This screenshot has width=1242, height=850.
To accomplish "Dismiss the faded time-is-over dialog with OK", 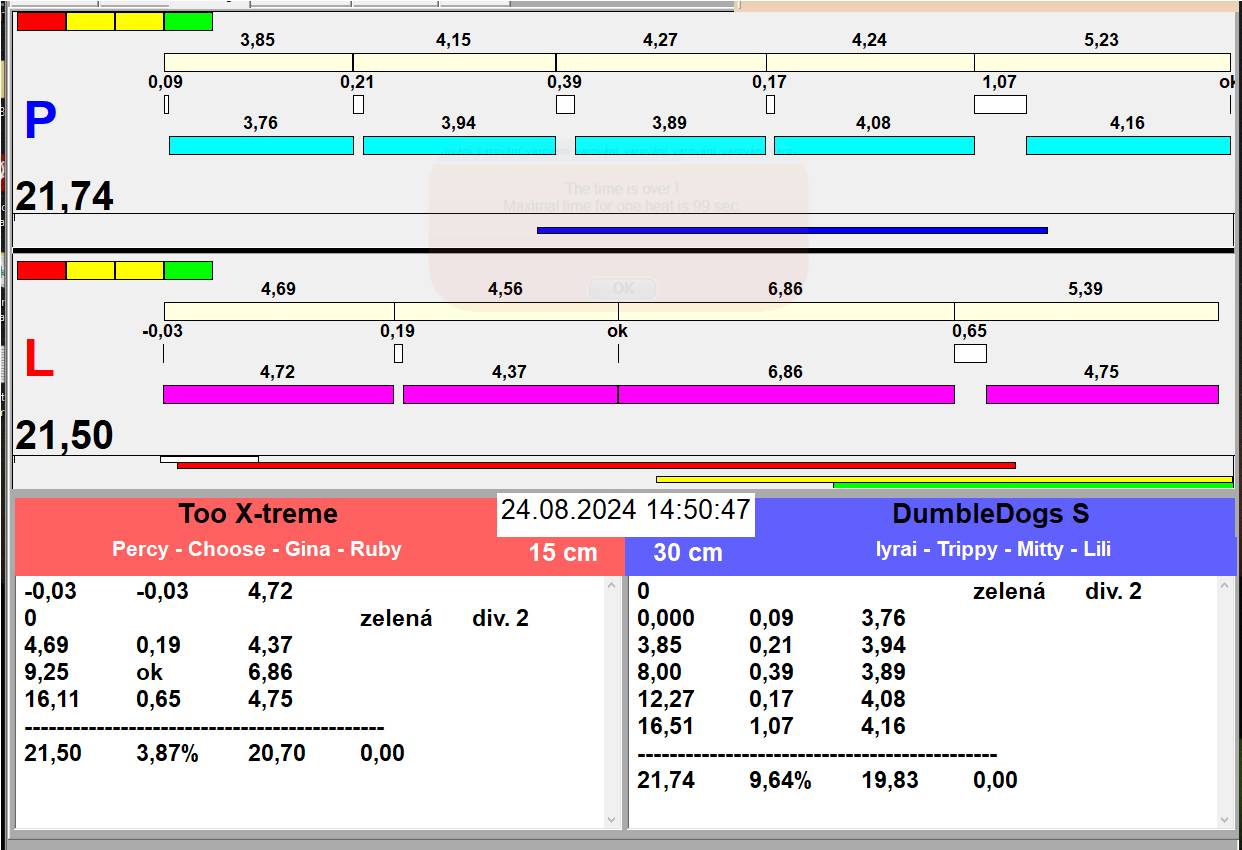I will pos(623,288).
